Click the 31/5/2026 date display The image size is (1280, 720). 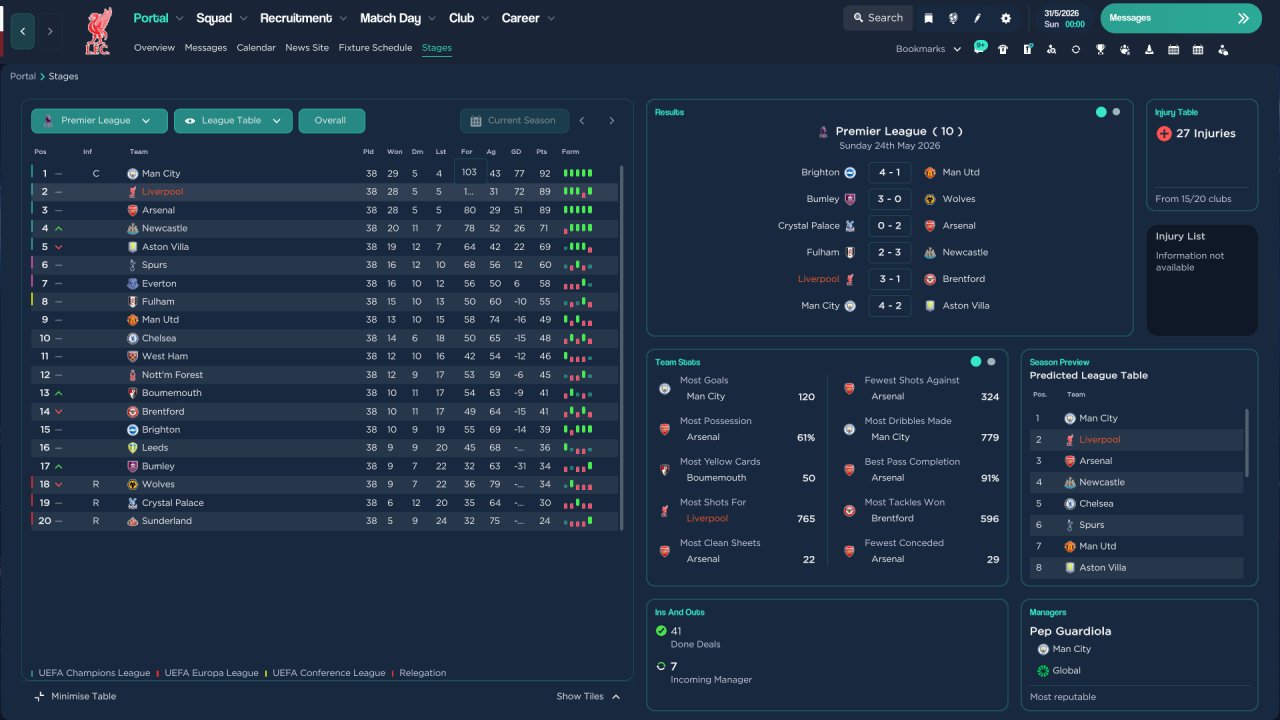1062,13
